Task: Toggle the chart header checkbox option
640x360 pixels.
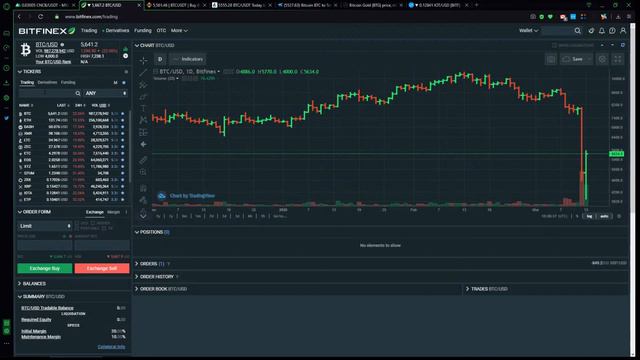Action: [554, 45]
